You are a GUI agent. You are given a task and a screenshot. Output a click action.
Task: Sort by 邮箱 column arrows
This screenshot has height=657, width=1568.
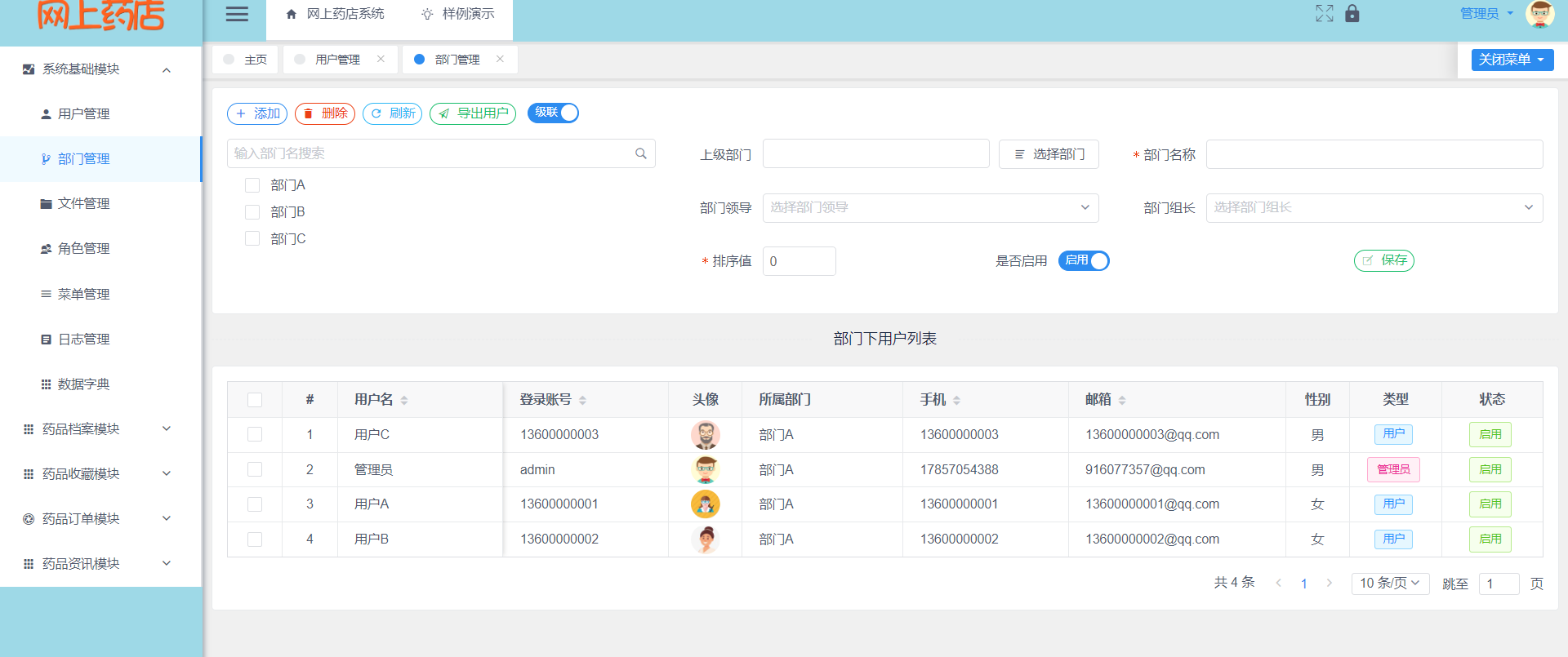pos(1122,400)
